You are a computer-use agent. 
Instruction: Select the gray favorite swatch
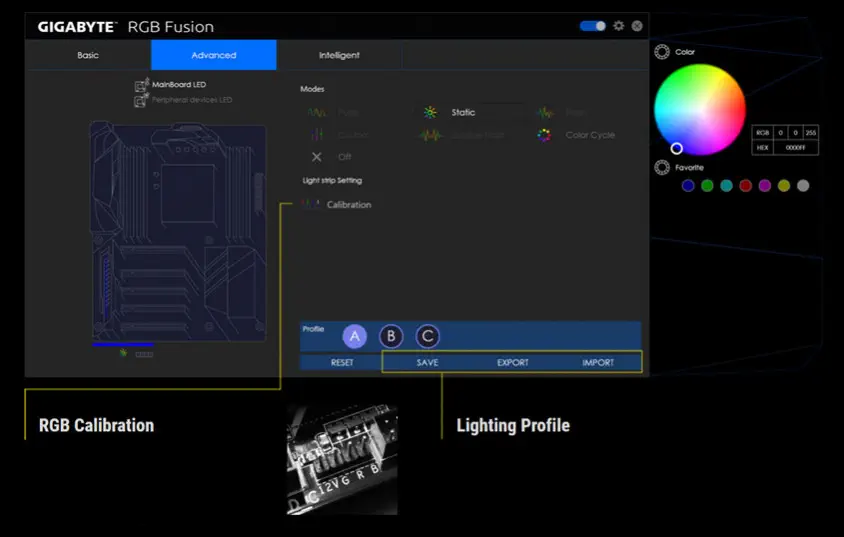(x=803, y=186)
